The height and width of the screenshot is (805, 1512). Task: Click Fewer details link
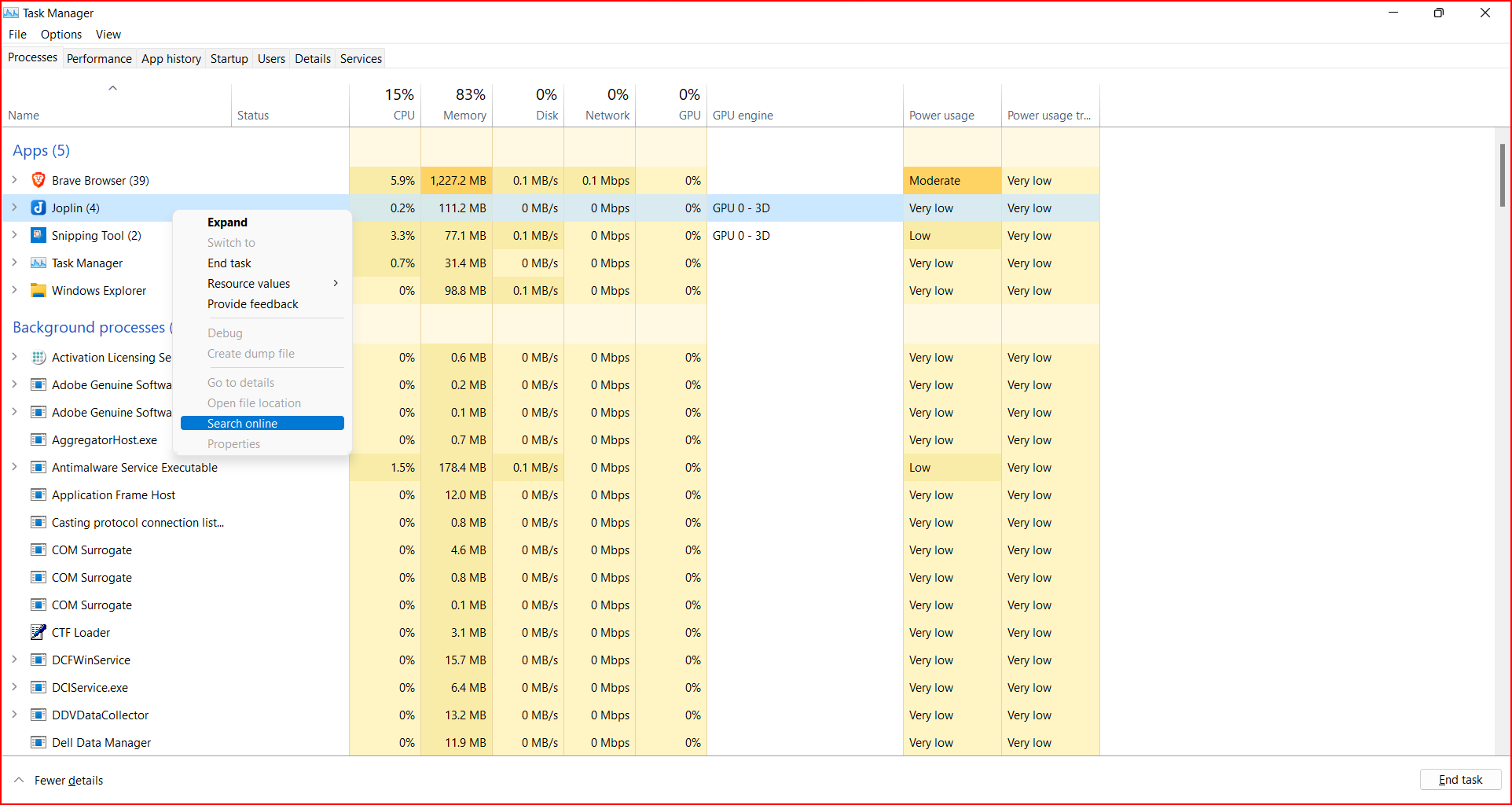(x=68, y=781)
